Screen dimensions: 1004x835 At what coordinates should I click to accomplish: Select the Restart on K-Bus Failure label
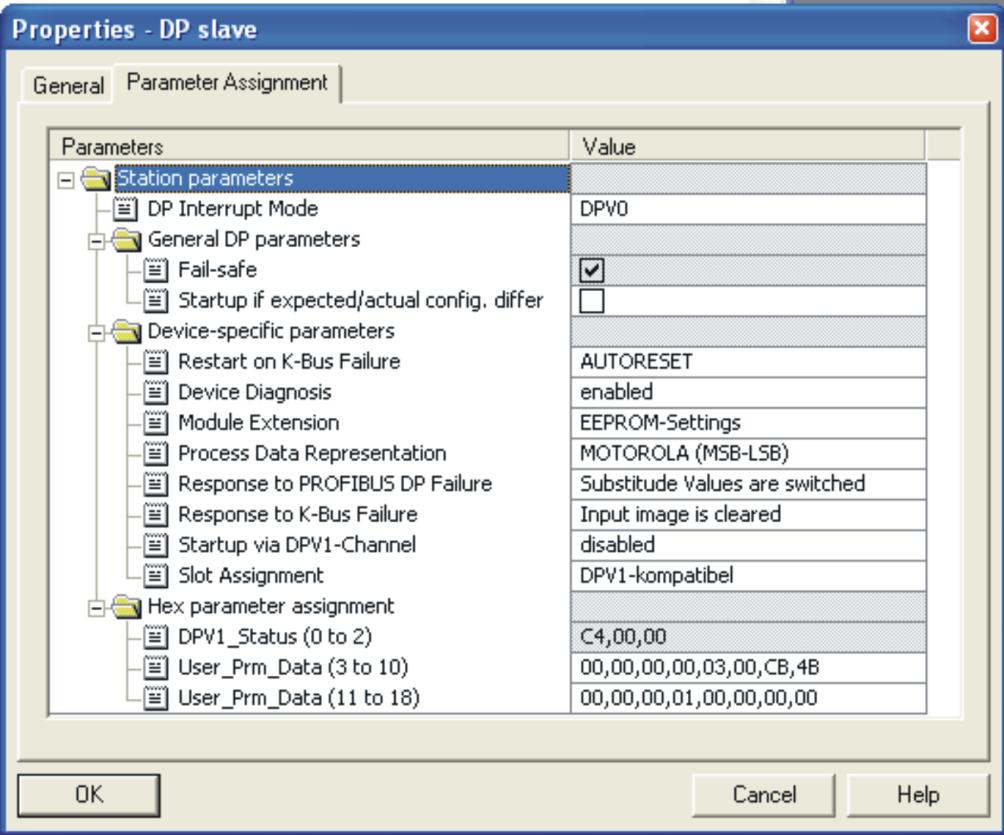coord(289,362)
